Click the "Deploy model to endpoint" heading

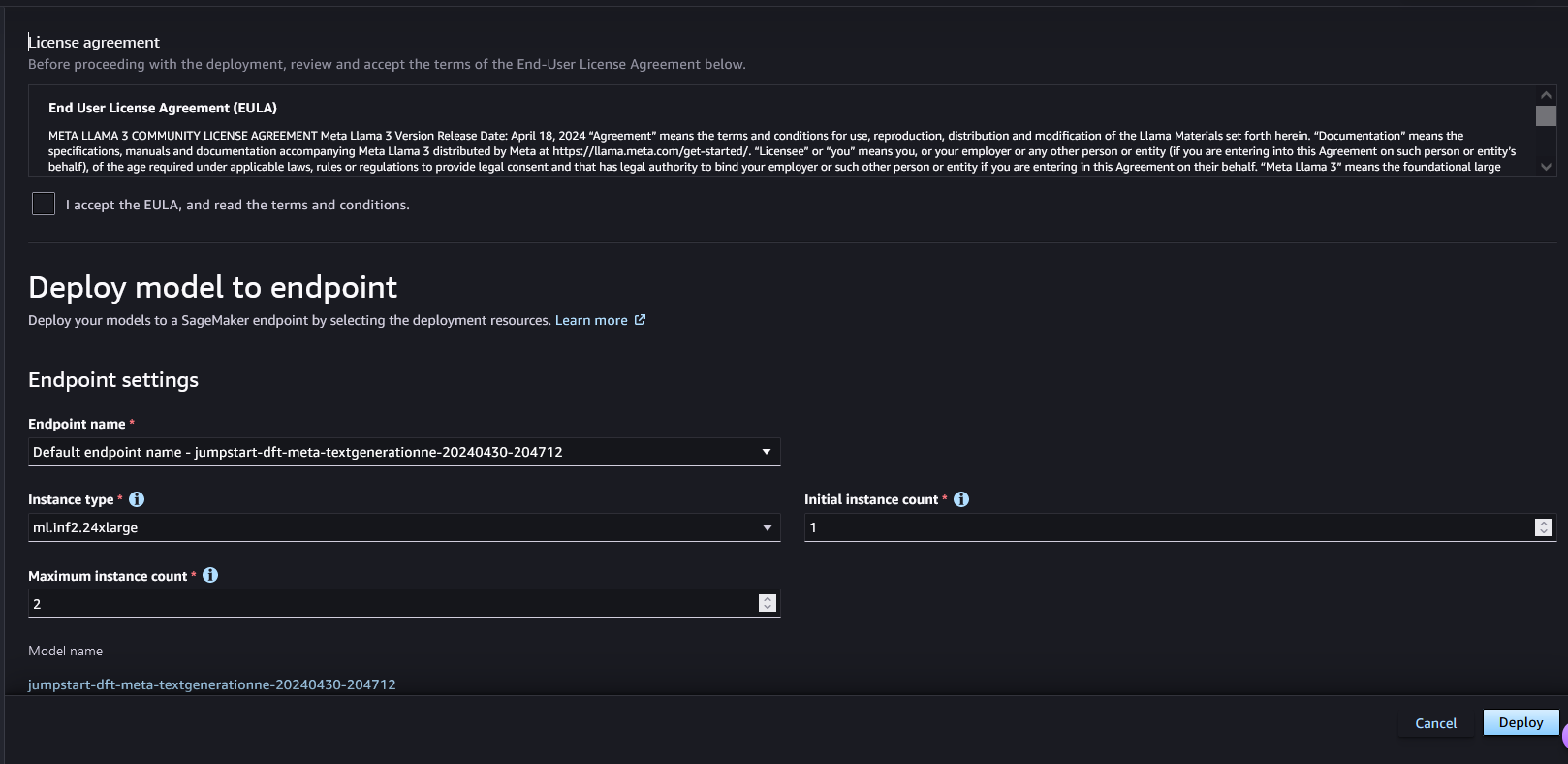[x=212, y=287]
